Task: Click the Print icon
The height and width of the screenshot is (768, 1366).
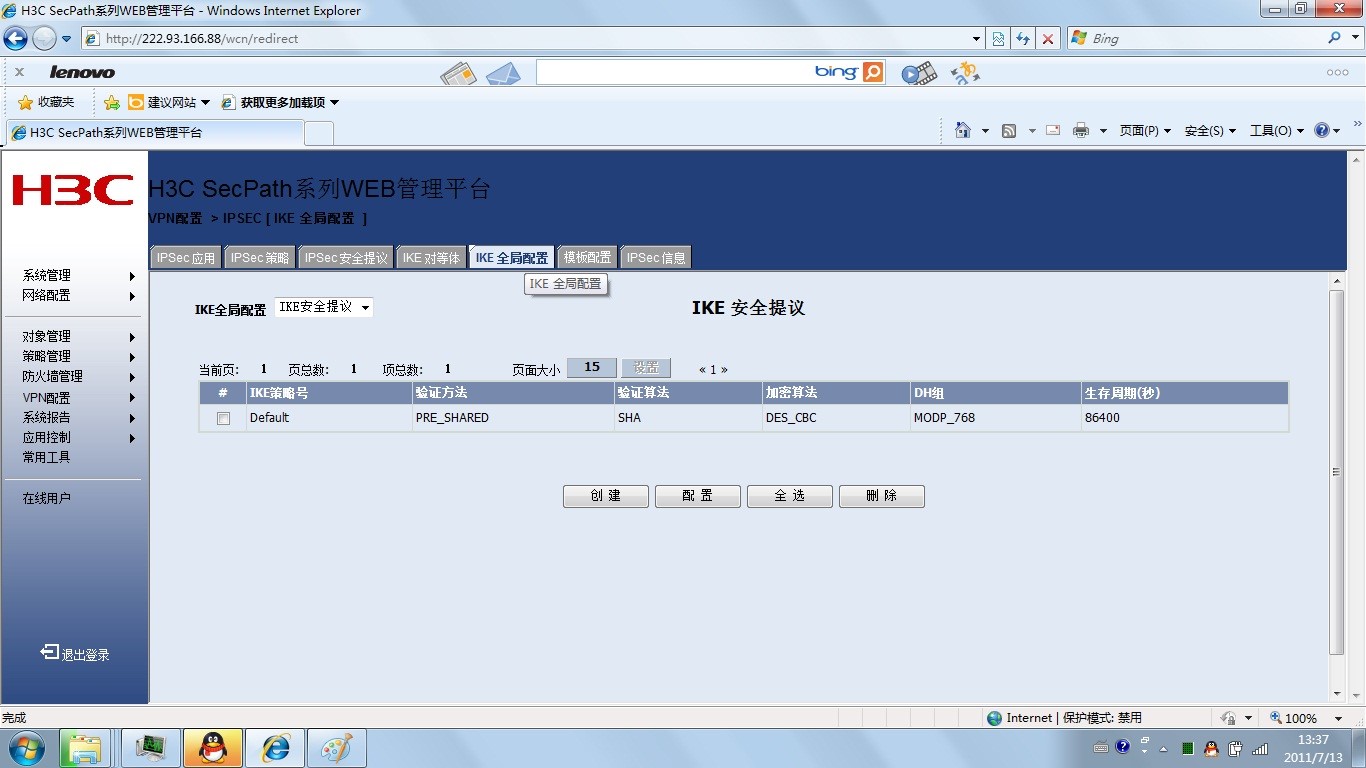Action: coord(1080,130)
